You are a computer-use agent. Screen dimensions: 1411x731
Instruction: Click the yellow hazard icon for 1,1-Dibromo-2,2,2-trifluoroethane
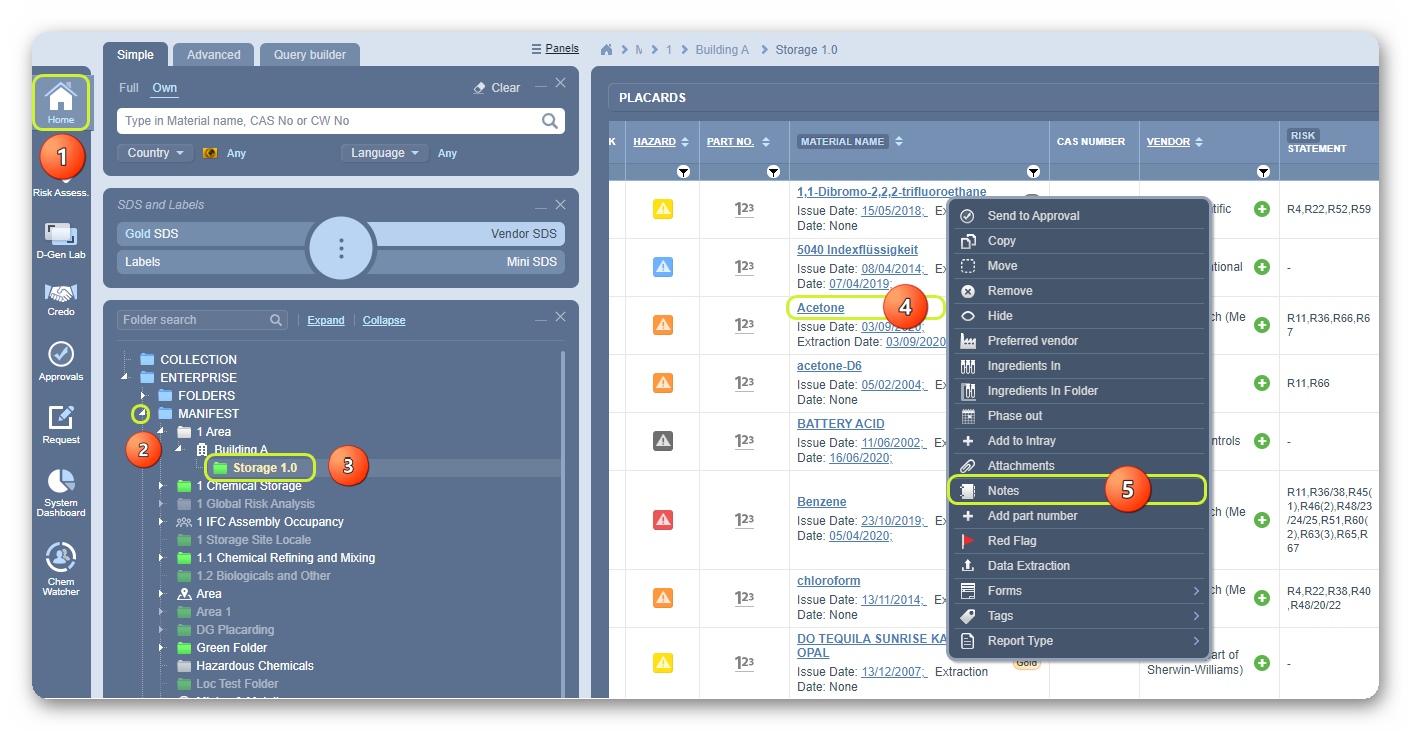[663, 209]
